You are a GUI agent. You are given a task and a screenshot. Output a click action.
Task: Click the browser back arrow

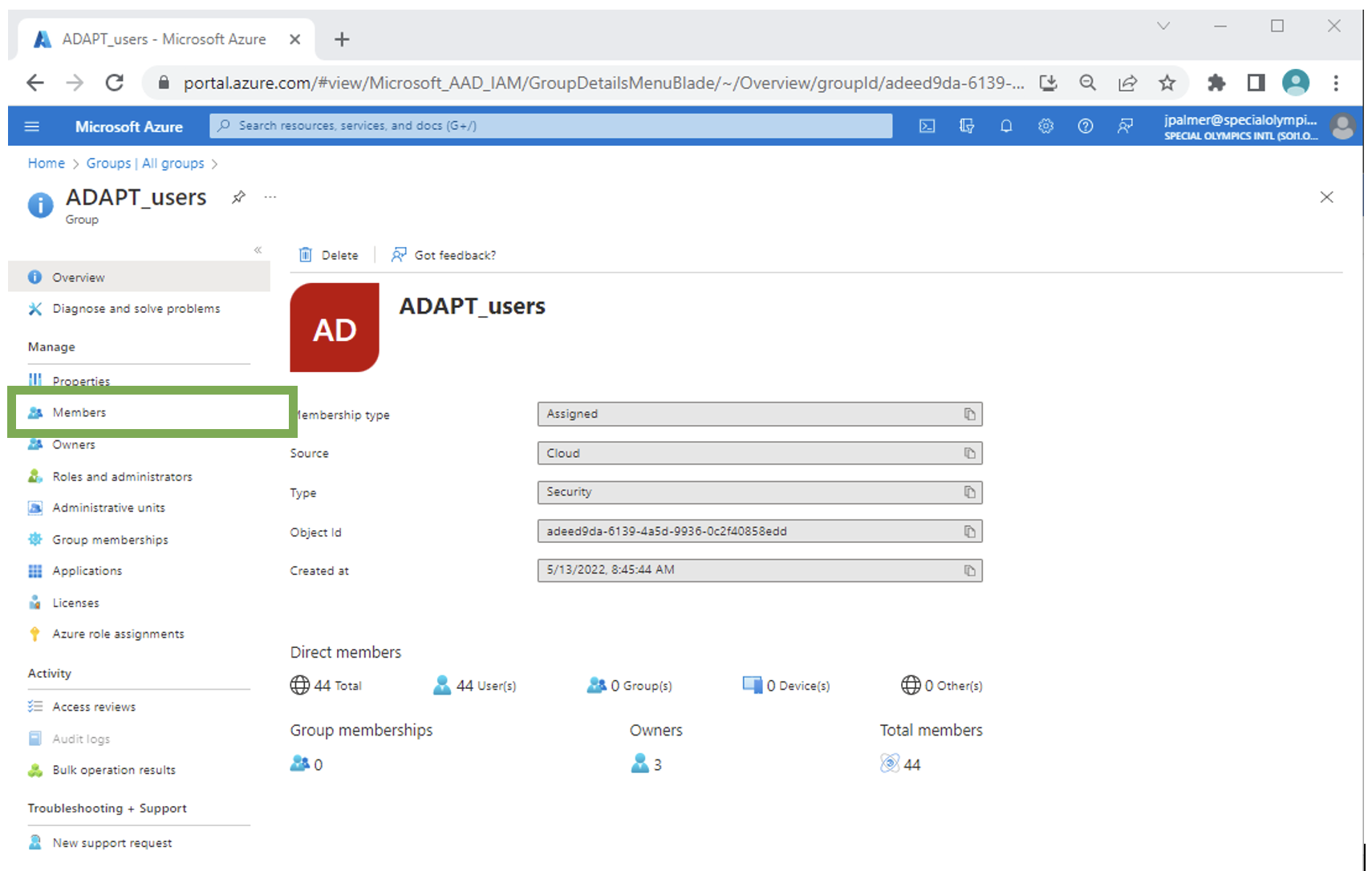coord(35,83)
